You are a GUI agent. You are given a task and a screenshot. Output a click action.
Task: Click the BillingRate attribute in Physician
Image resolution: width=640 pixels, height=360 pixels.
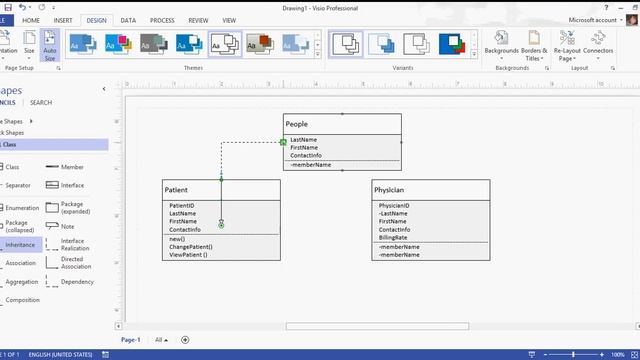tap(393, 238)
